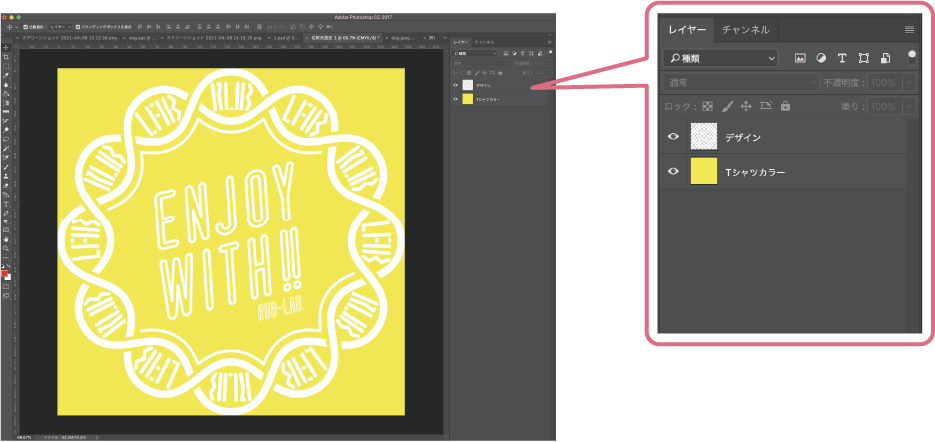Click the lock position icon in enlarged Layers panel
Viewport: 935px width, 442px height.
click(746, 106)
